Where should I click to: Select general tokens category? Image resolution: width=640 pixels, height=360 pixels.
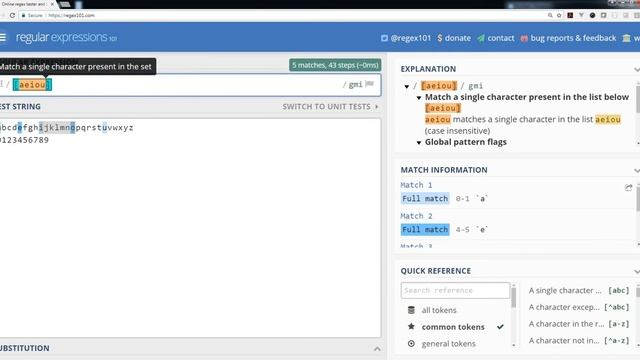coord(449,344)
